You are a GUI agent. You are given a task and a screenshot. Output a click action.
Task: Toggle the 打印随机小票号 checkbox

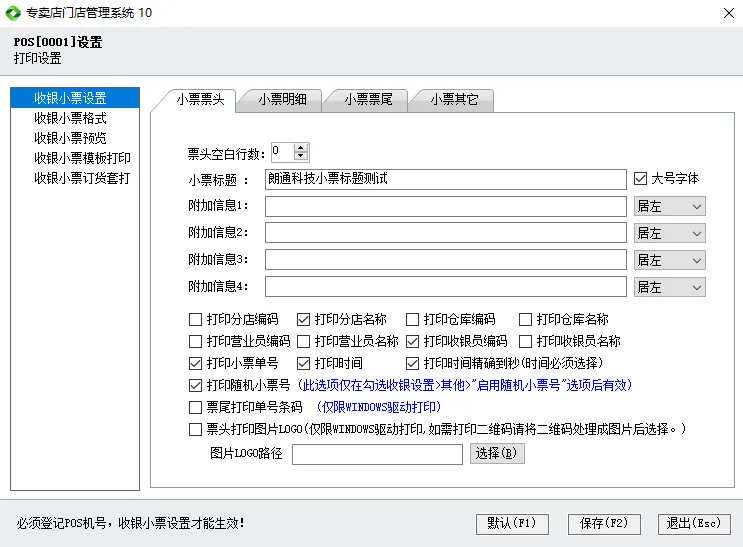point(196,385)
